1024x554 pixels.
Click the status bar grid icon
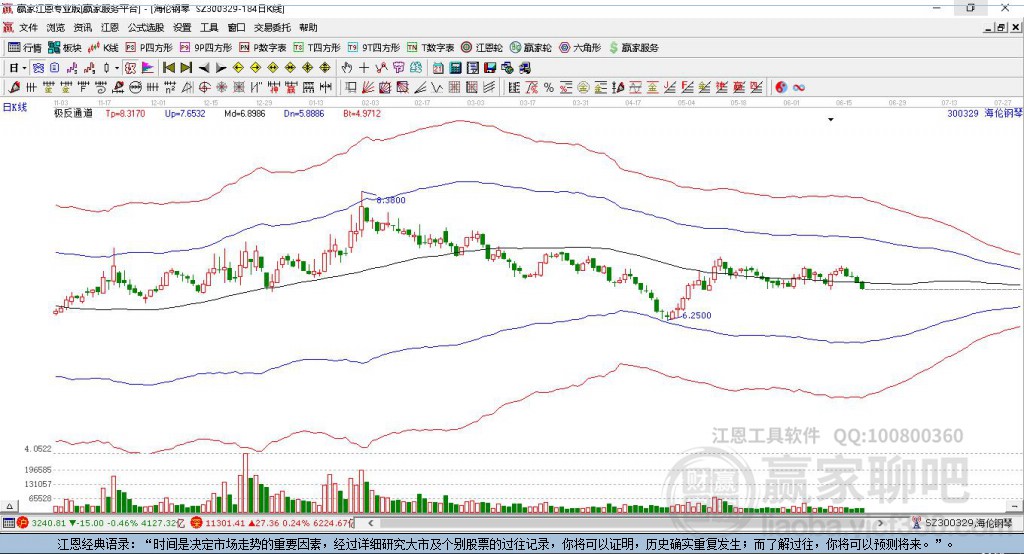click(8, 523)
